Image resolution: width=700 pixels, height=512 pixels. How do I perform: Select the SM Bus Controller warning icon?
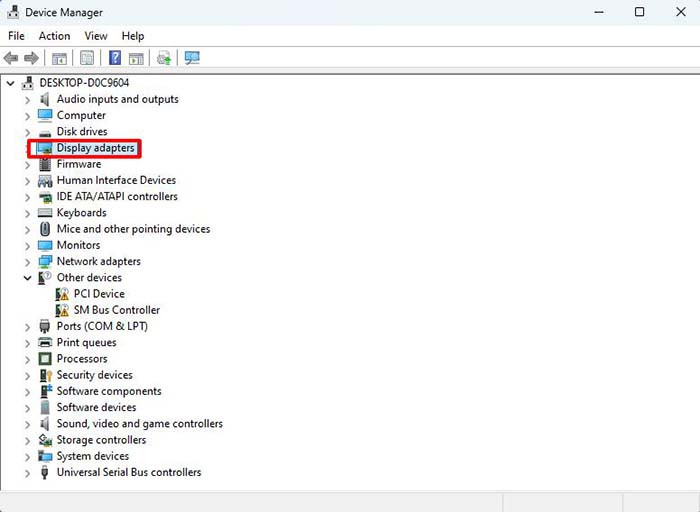[x=62, y=310]
